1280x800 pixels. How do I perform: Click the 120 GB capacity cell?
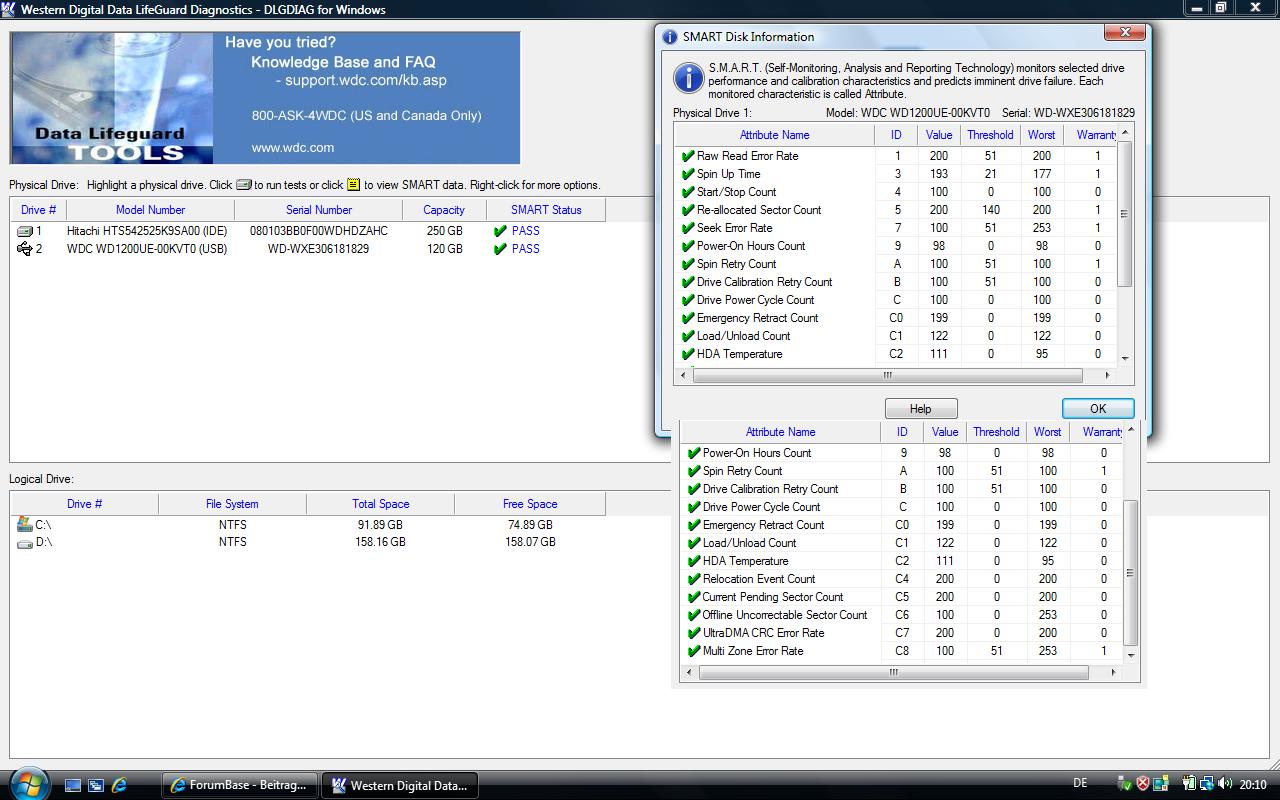[443, 249]
